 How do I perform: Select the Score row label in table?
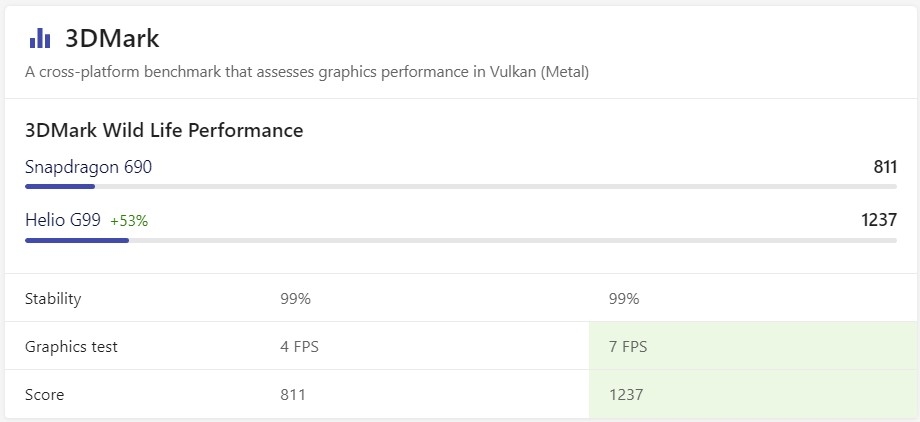(x=44, y=395)
